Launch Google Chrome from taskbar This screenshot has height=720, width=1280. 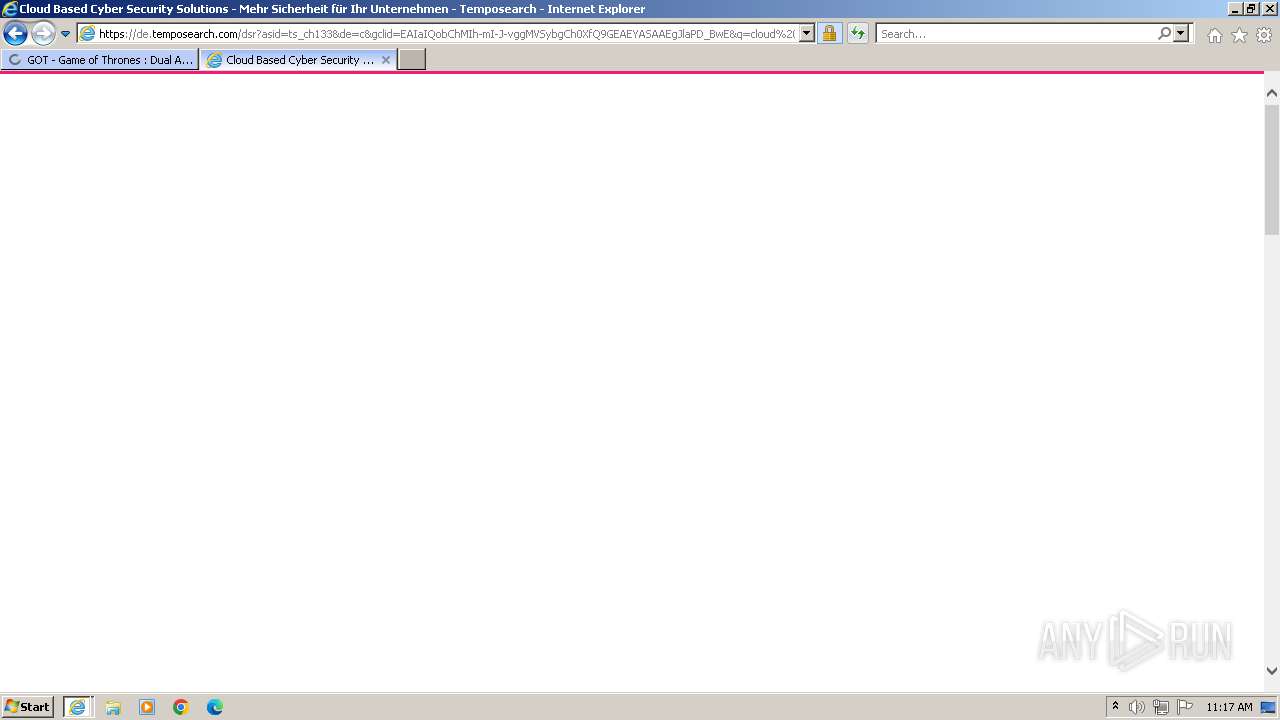[181, 707]
